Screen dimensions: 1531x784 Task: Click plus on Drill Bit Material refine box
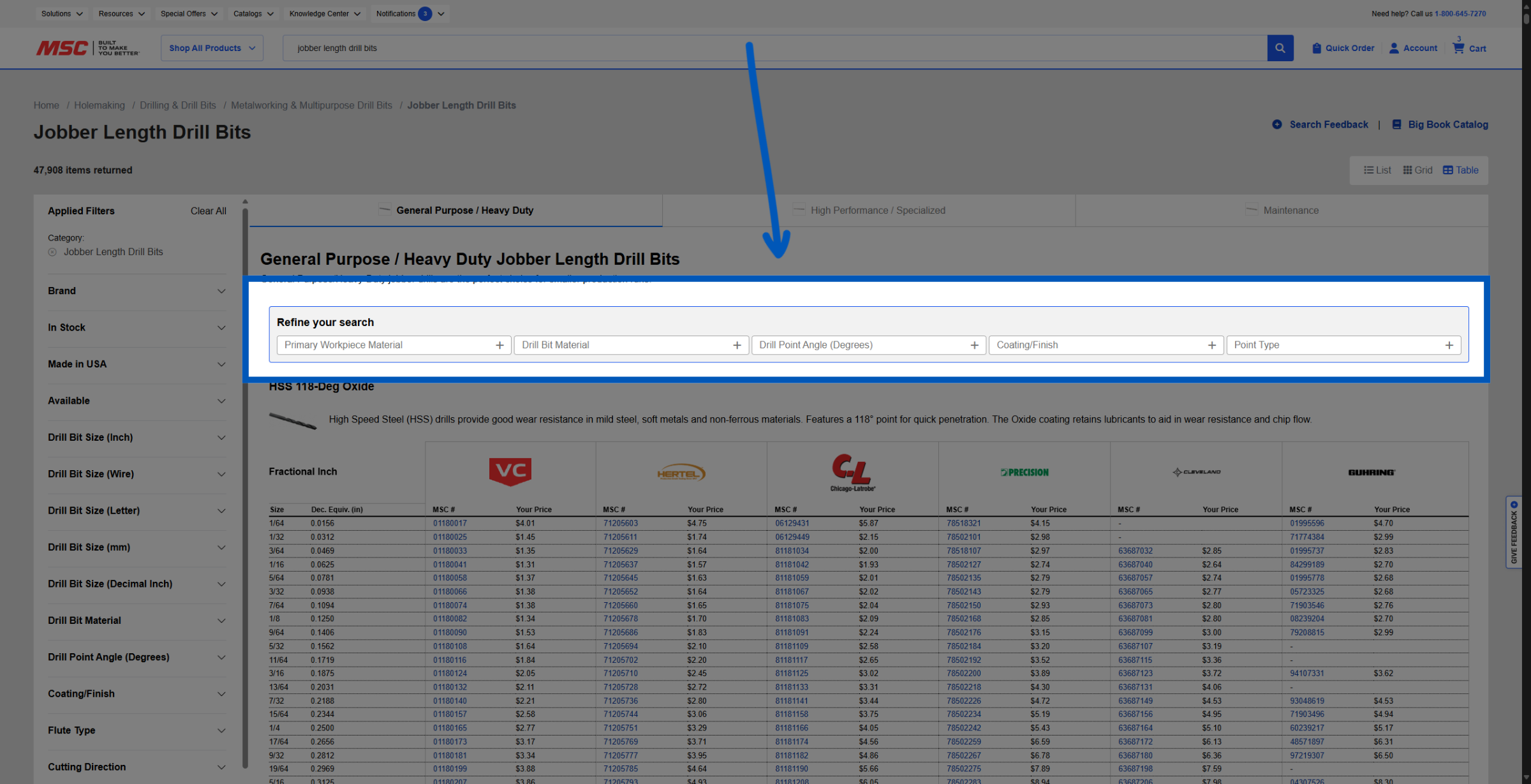[737, 345]
